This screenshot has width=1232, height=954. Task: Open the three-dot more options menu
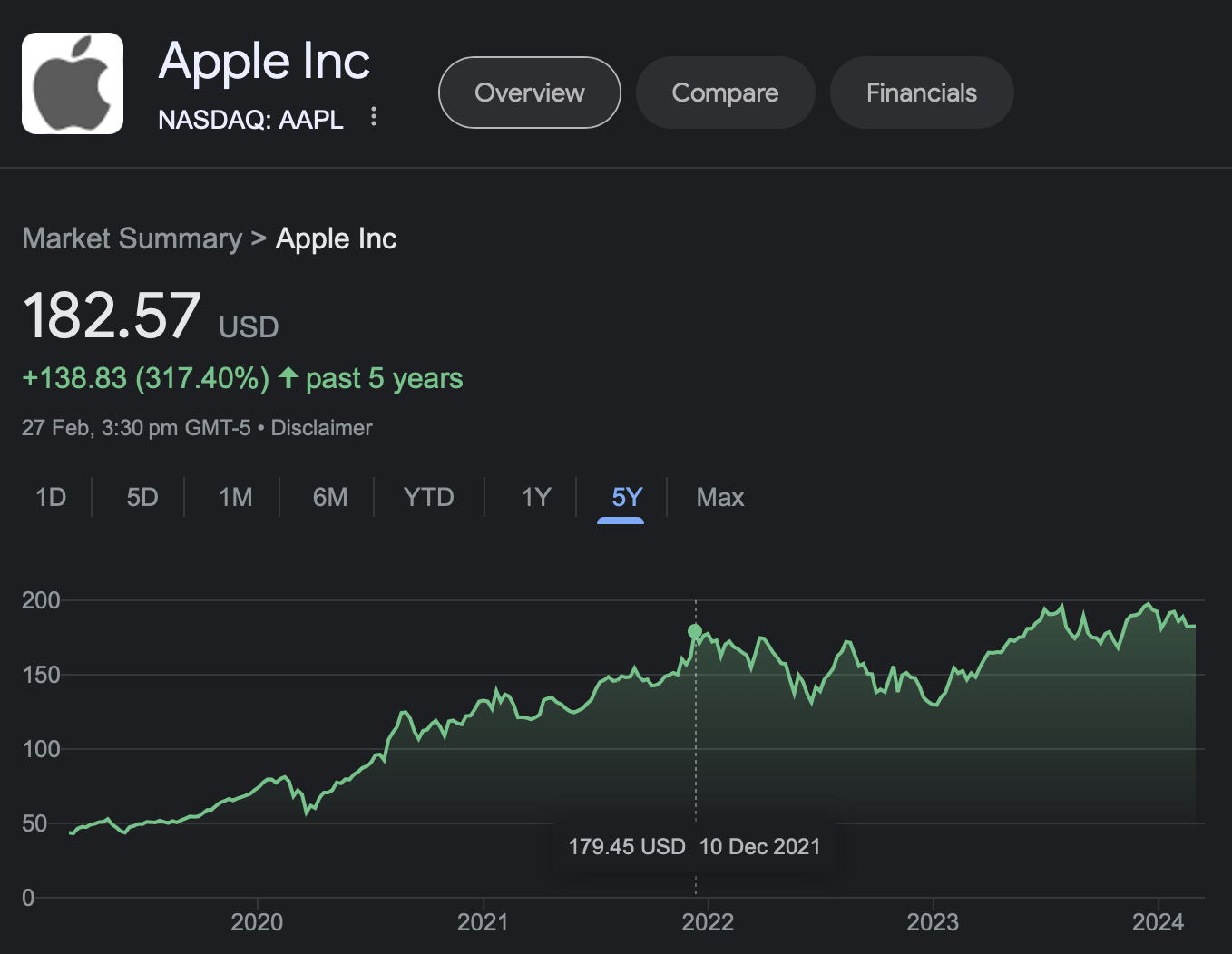[x=374, y=117]
